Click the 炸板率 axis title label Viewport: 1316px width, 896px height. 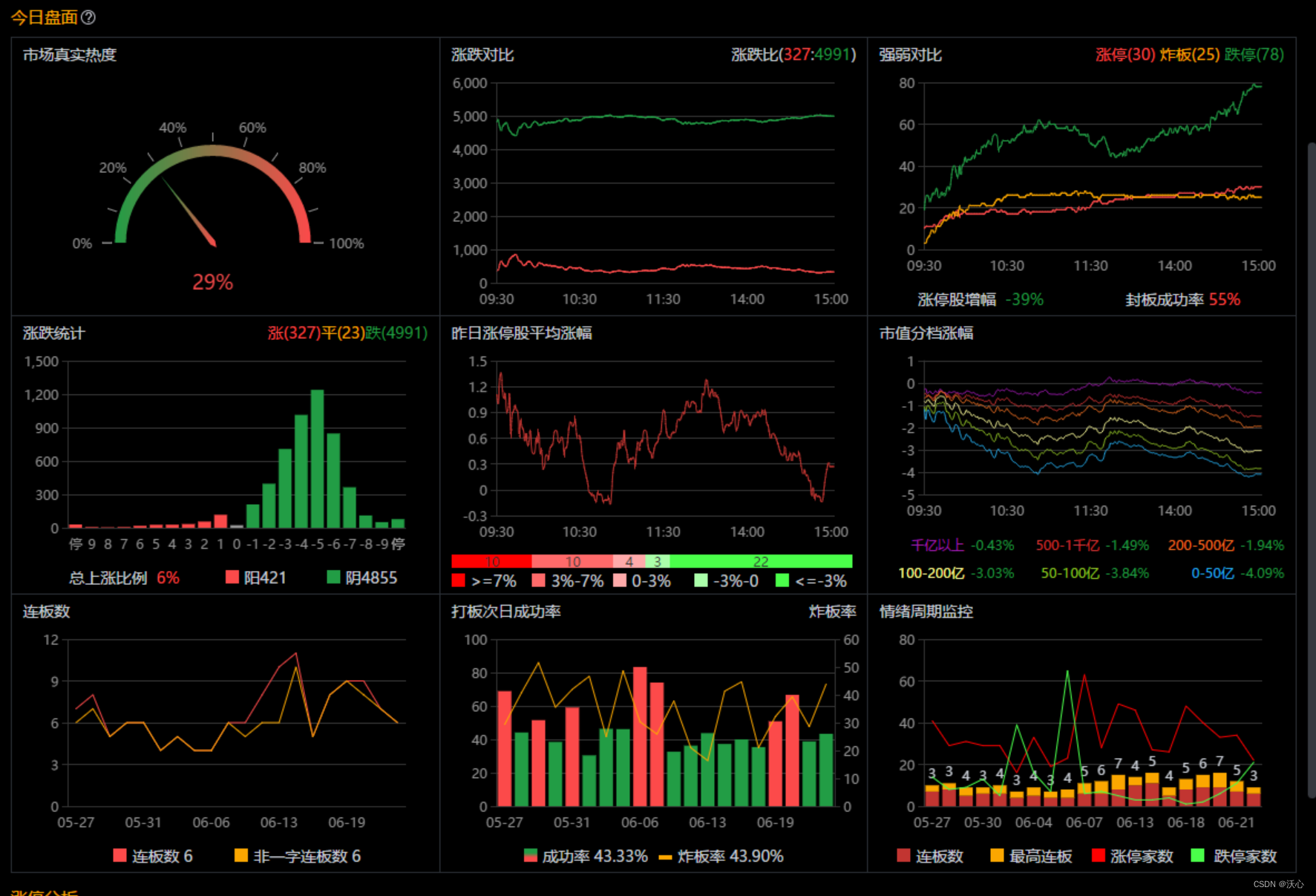tap(833, 612)
